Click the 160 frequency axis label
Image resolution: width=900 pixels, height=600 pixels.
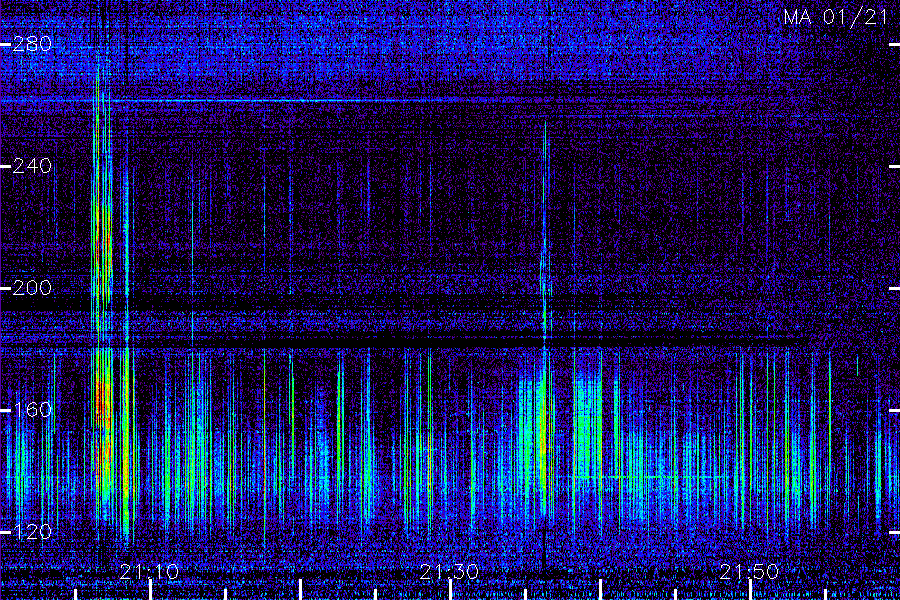click(32, 410)
